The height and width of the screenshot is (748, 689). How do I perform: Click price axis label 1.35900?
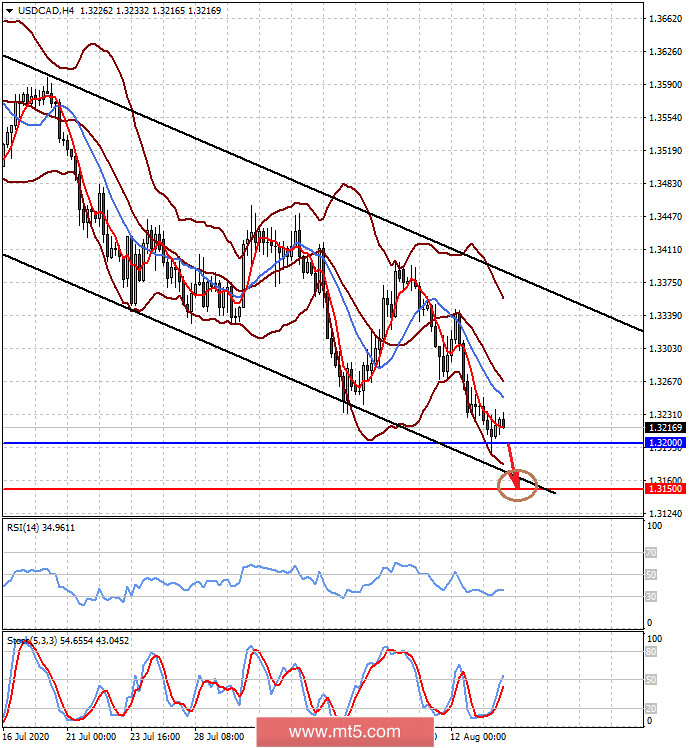666,84
